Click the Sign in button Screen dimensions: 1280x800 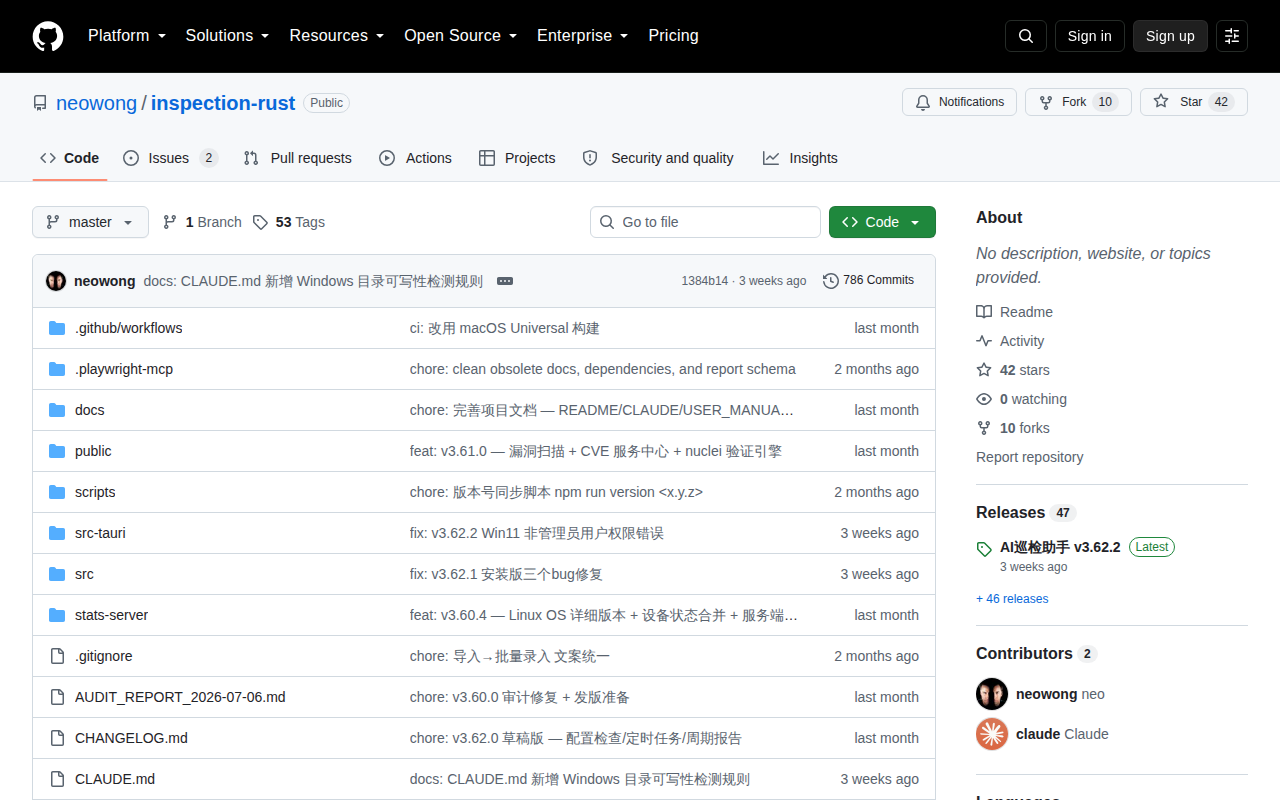[1089, 36]
